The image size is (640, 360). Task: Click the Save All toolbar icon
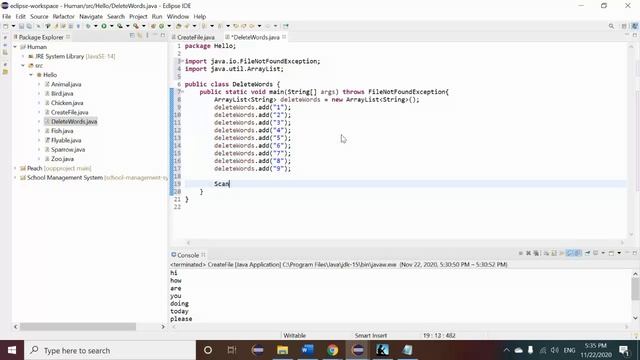29,26
